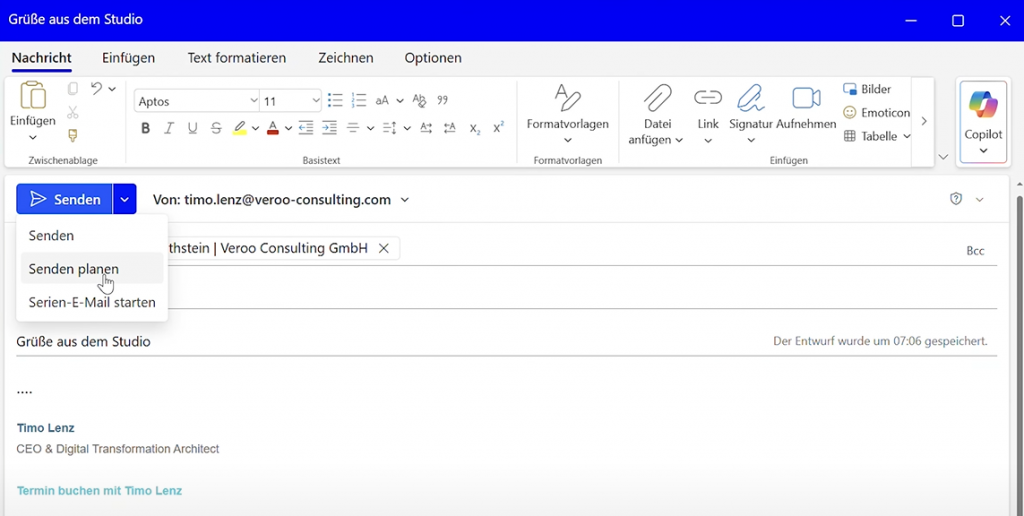Remove the Veroo Consulting GmbH recipient
Viewport: 1024px width, 516px height.
pyautogui.click(x=384, y=248)
